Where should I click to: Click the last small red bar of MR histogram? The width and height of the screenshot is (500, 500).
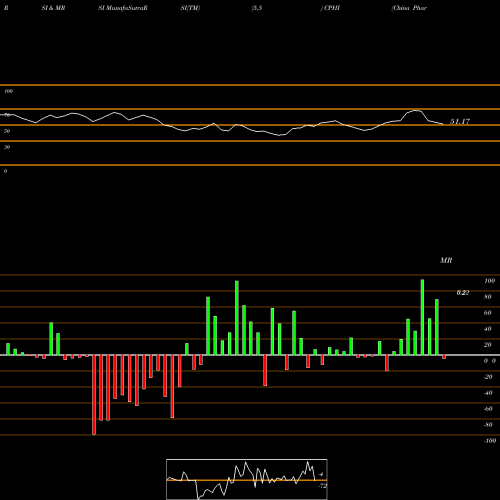444,357
